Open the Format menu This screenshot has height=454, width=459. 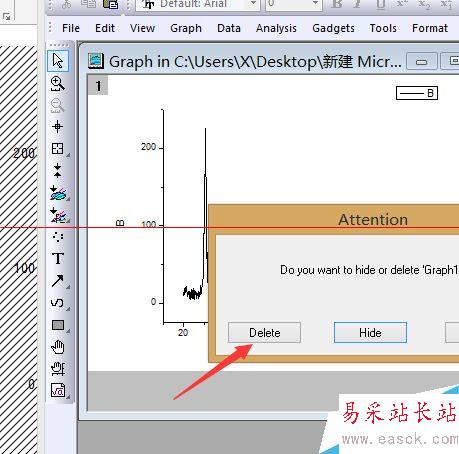pos(430,28)
